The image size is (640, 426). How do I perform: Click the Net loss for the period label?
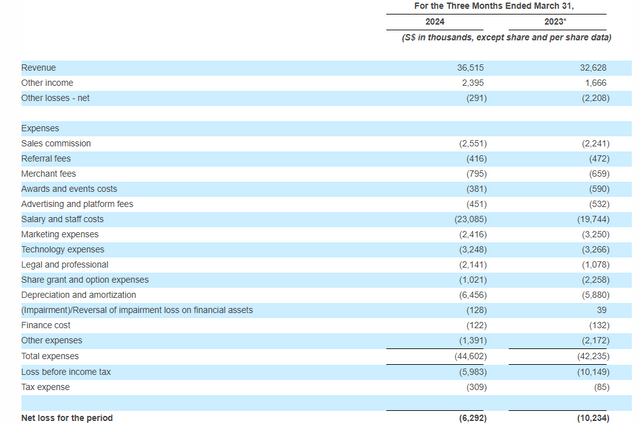[67, 417]
